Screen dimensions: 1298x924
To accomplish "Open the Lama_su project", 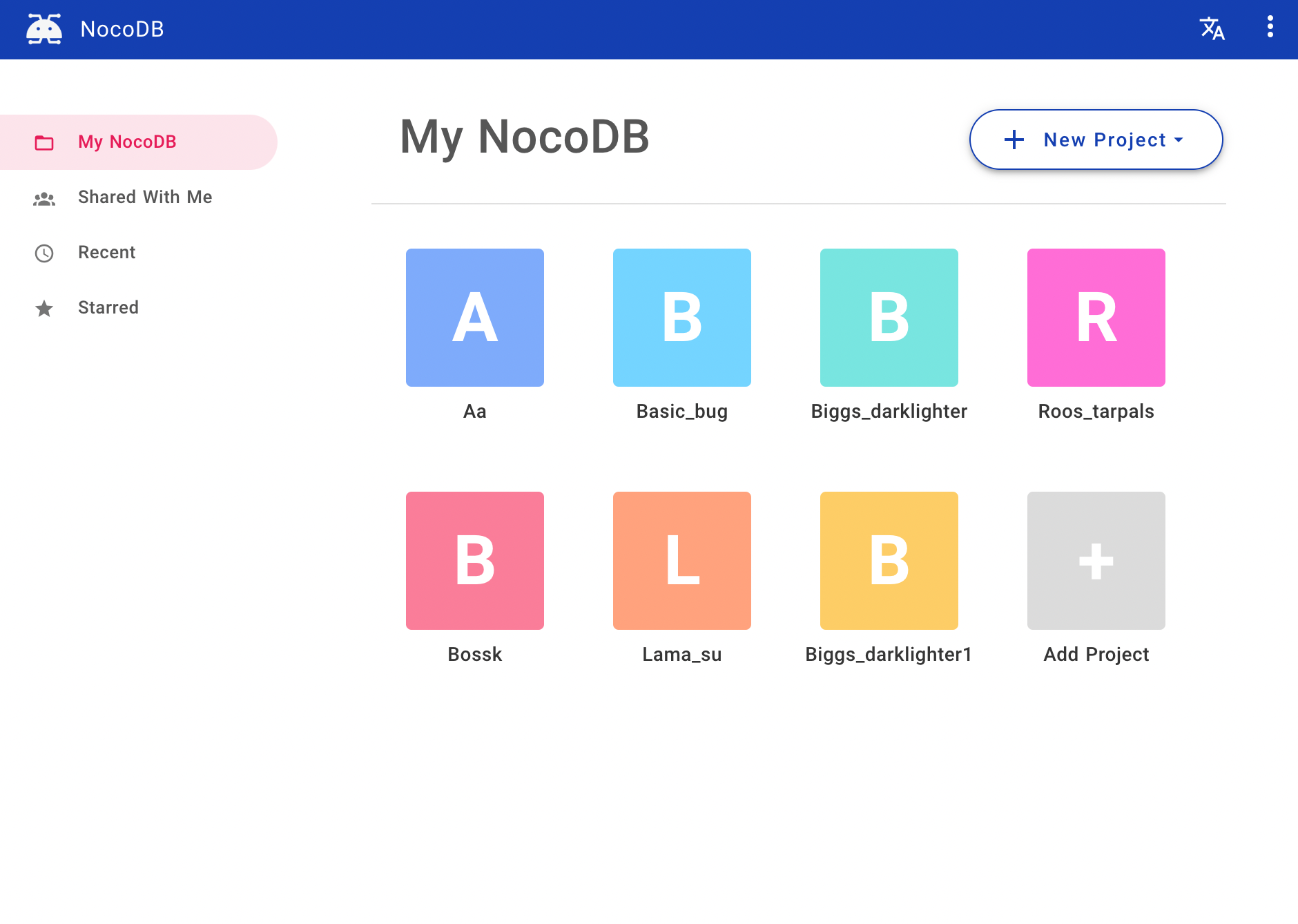I will (x=681, y=561).
